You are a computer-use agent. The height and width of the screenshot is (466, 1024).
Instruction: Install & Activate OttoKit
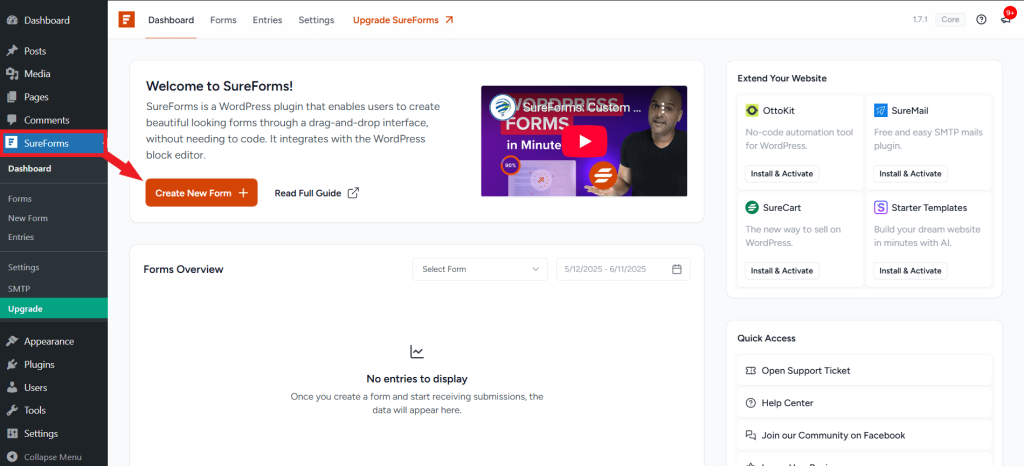[x=781, y=174]
